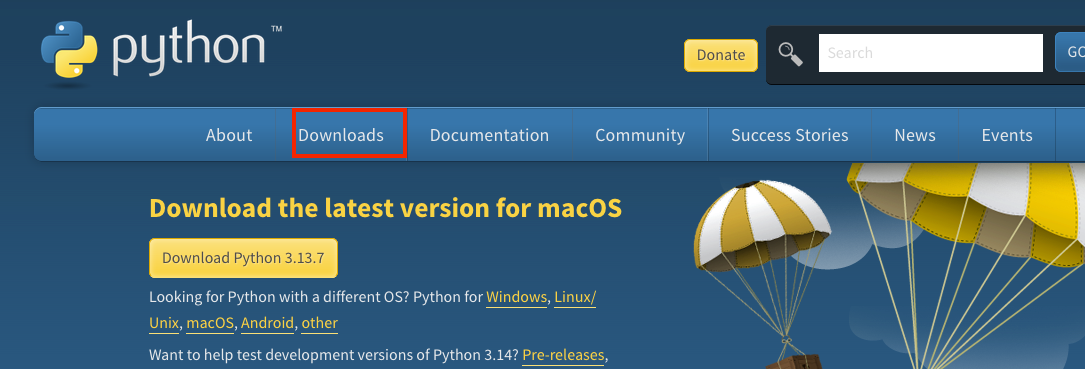The width and height of the screenshot is (1085, 369).
Task: Click the GO search button
Action: (1070, 53)
